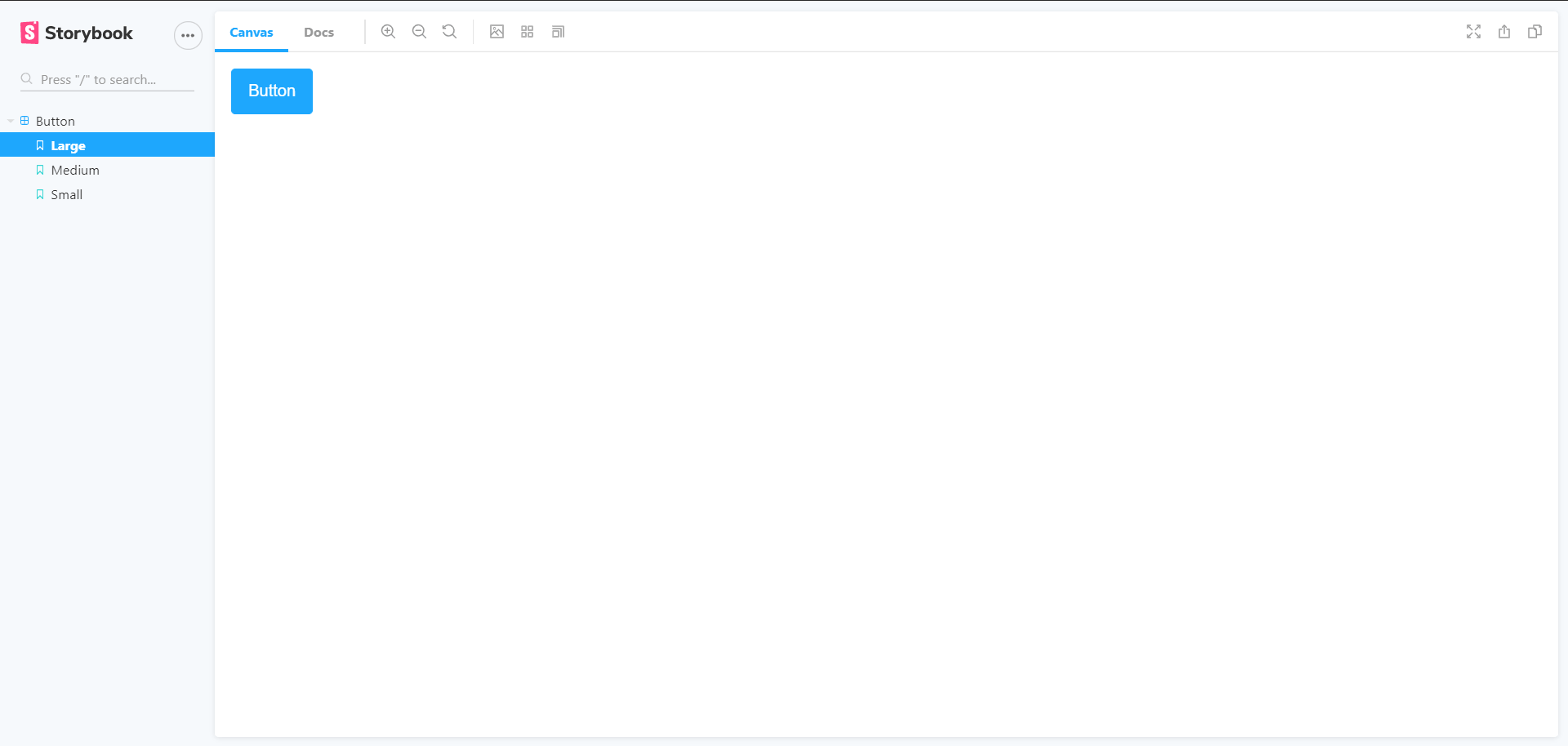Switch to the Docs tab
This screenshot has height=746, width=1568.
click(318, 33)
